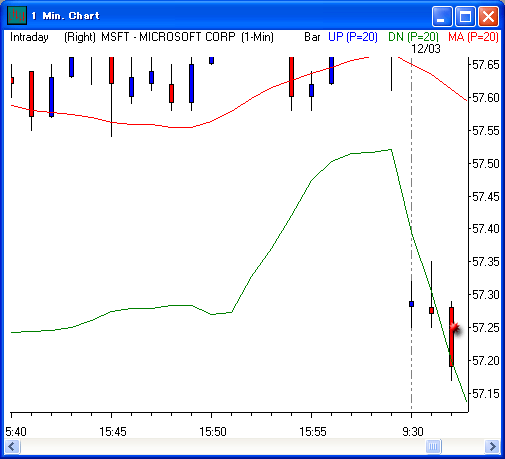Click the red star marker on last candle

pyautogui.click(x=455, y=328)
